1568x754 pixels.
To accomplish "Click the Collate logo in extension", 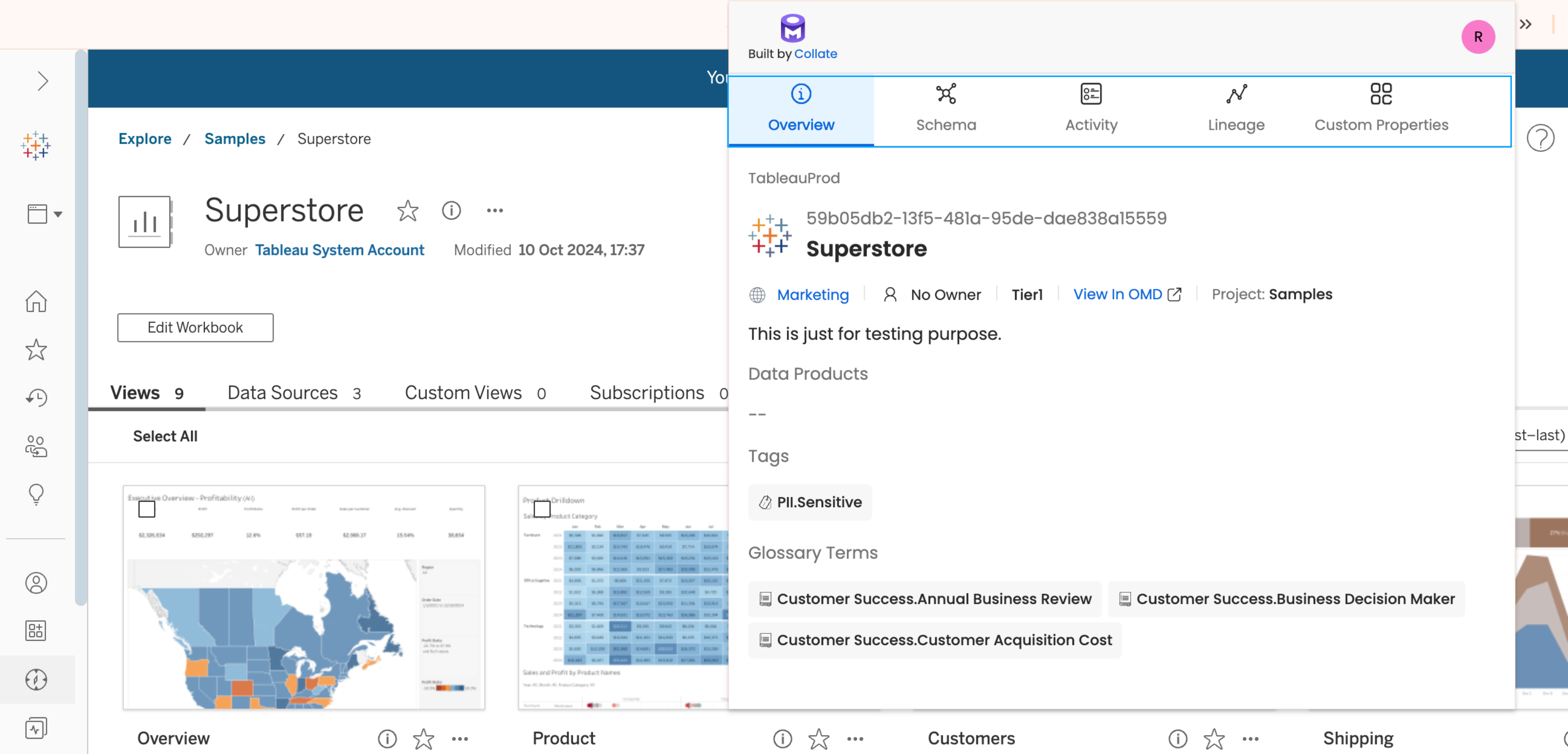I will pyautogui.click(x=793, y=28).
